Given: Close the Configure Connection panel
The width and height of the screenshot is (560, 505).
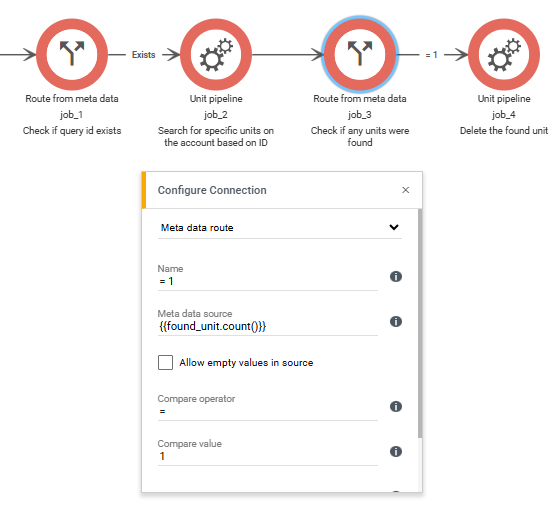Looking at the screenshot, I should [x=406, y=190].
